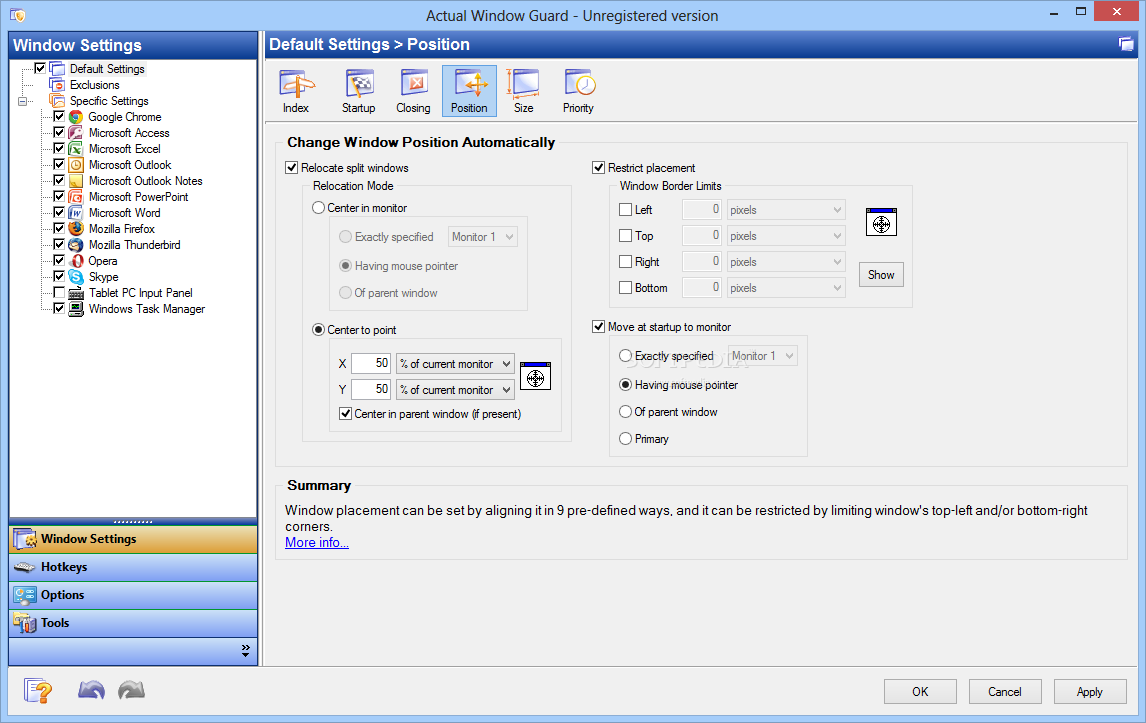This screenshot has width=1146, height=723.
Task: Click the help question mark icon
Action: (38, 691)
